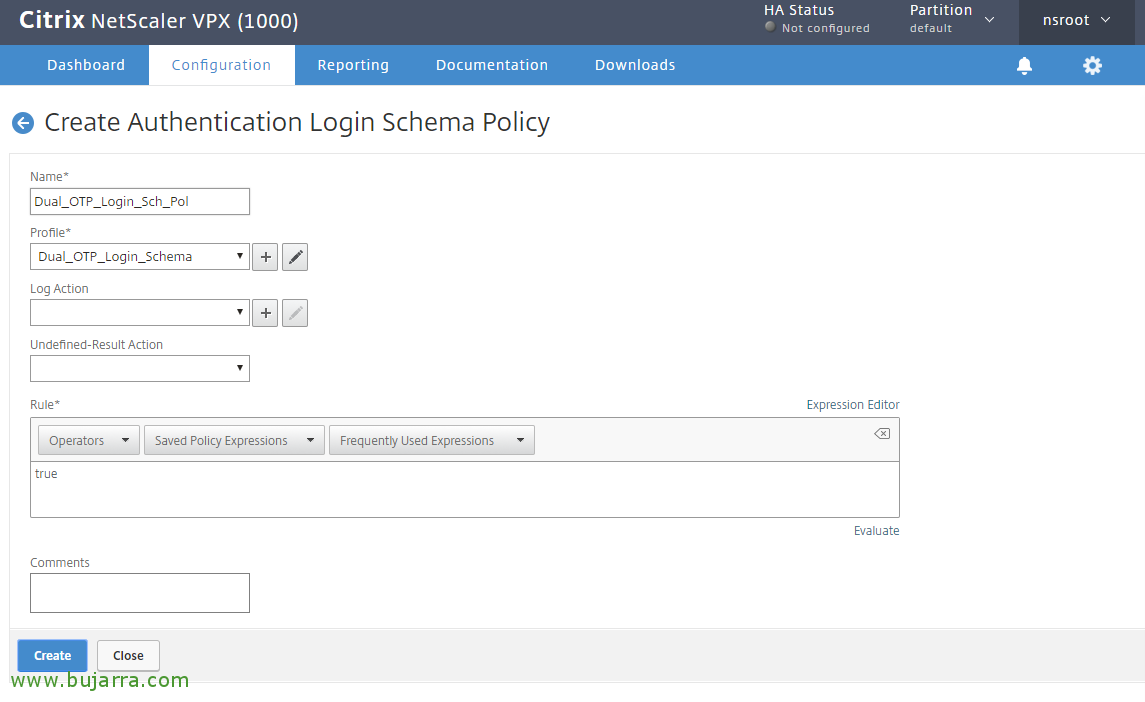Open the nsroot user menu
This screenshot has height=702, width=1145.
1076,20
